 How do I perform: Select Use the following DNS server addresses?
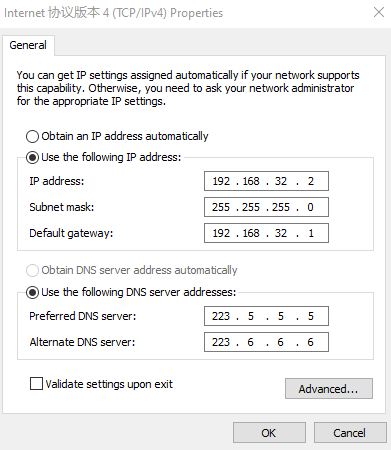click(32, 293)
